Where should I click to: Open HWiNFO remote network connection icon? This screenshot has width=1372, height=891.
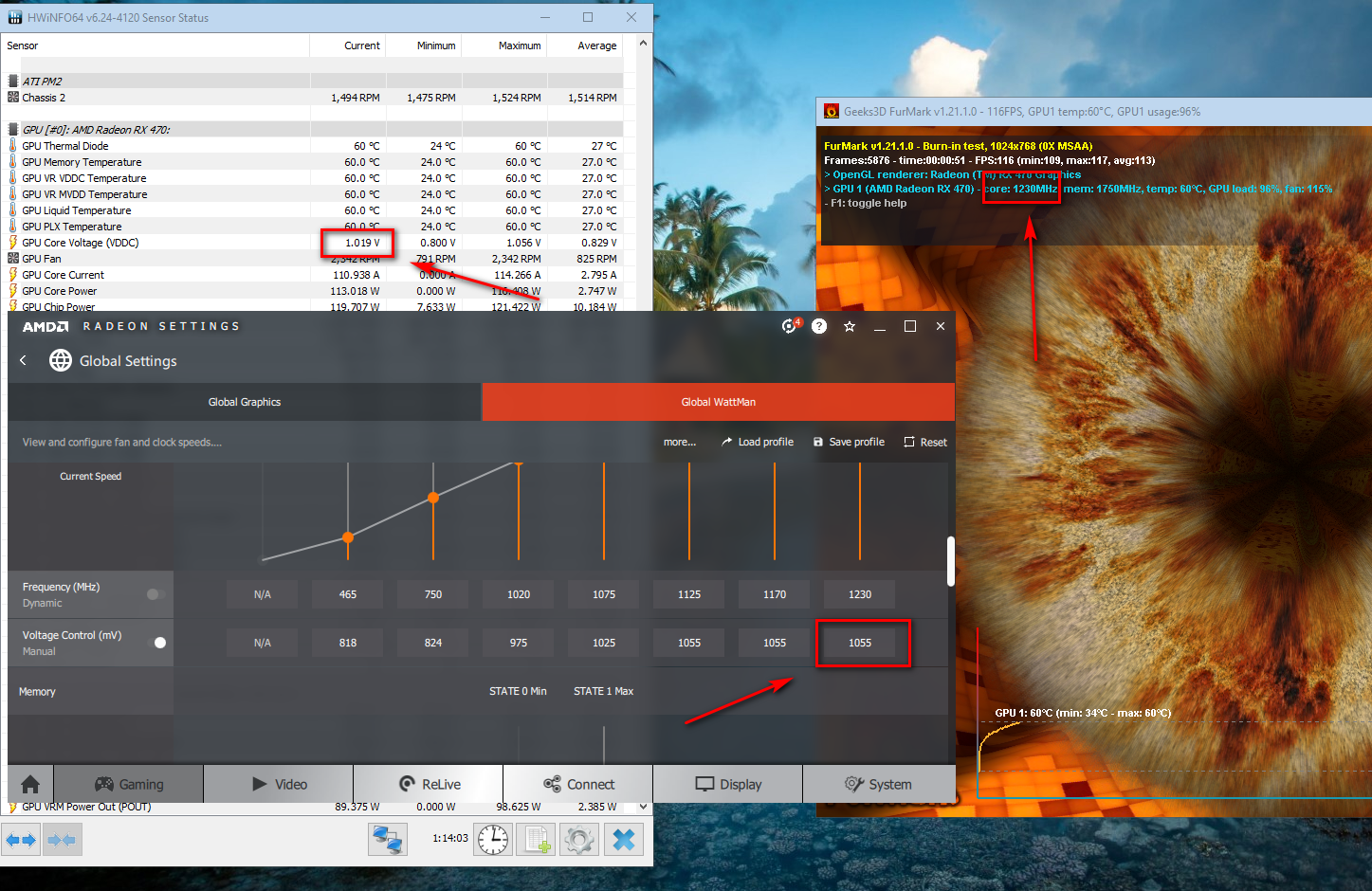click(x=387, y=839)
